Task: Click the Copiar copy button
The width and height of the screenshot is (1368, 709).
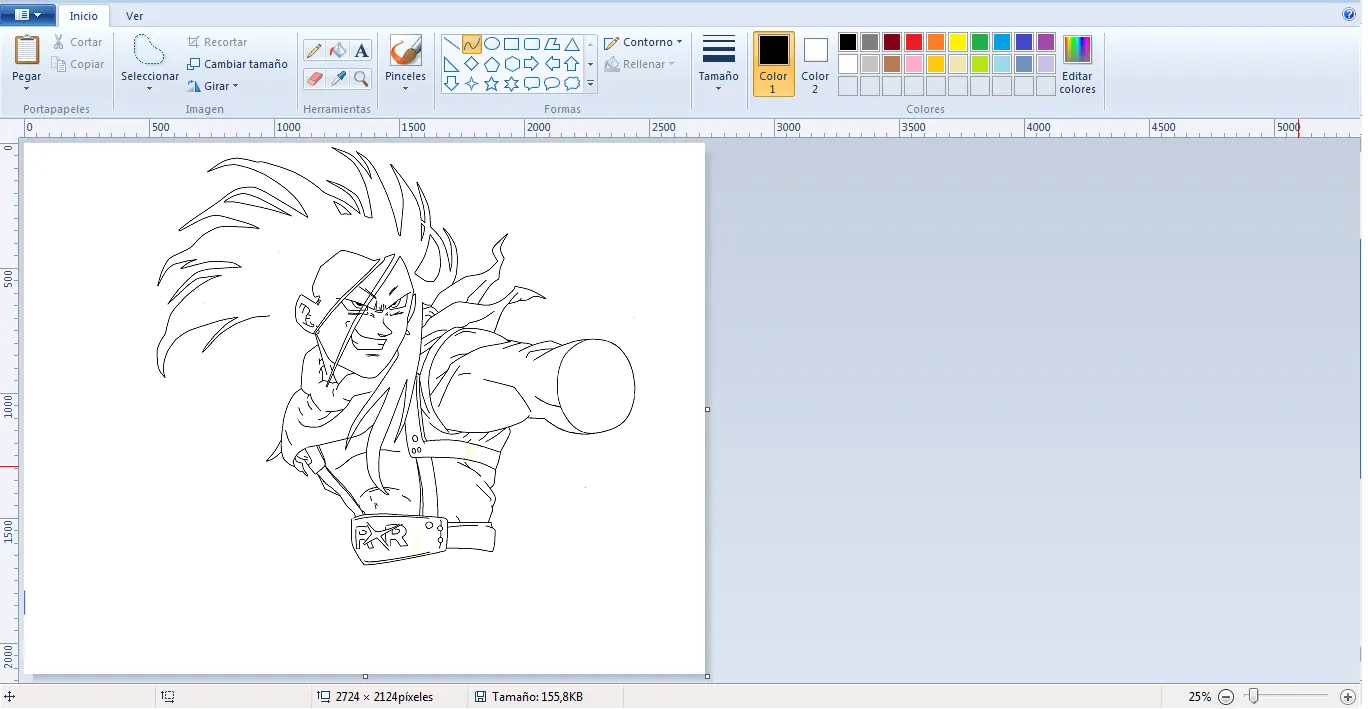Action: click(x=78, y=64)
